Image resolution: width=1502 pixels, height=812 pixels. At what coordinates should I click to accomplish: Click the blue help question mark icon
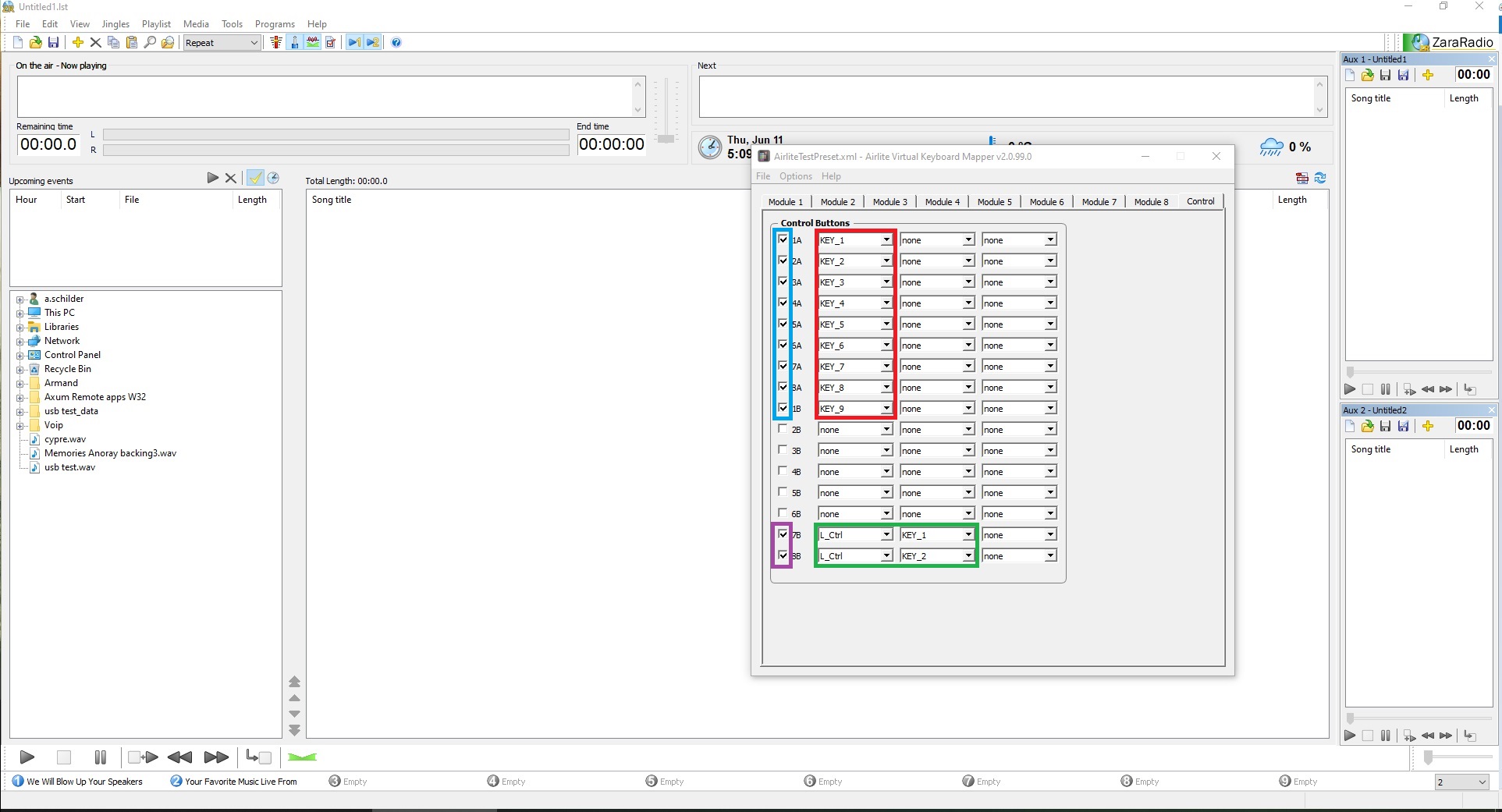coord(396,43)
